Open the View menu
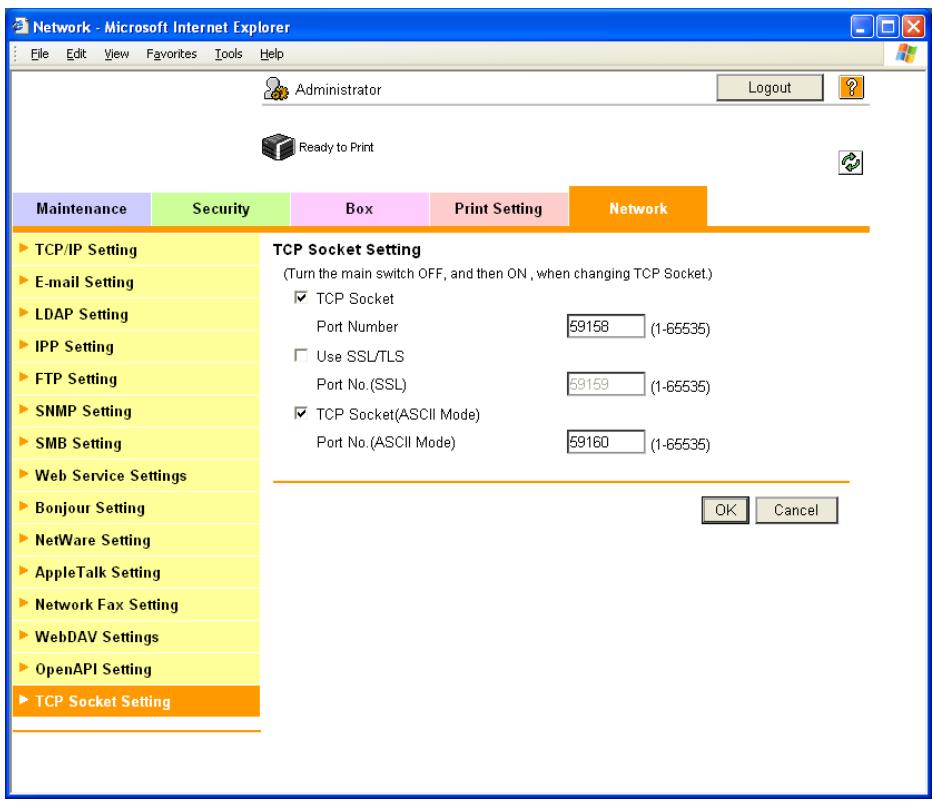Image resolution: width=934 pixels, height=801 pixels. (116, 54)
